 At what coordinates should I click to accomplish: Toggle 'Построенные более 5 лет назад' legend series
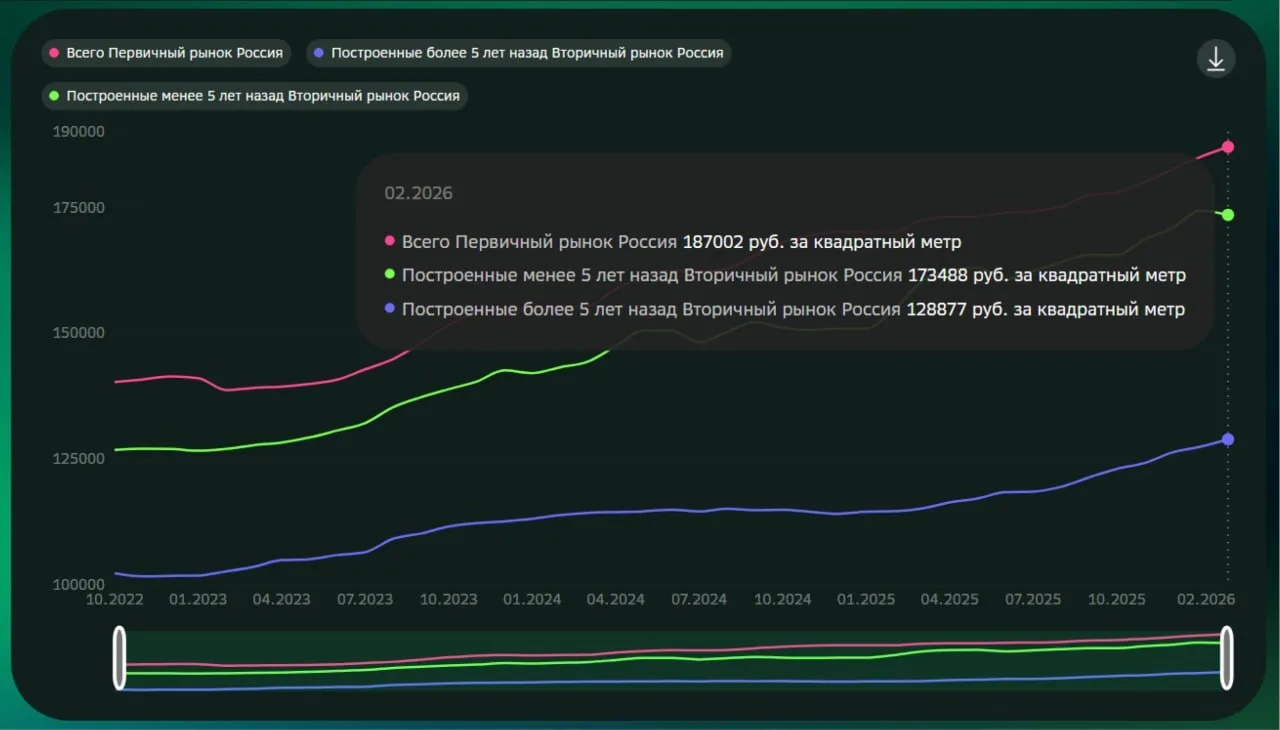click(x=518, y=53)
